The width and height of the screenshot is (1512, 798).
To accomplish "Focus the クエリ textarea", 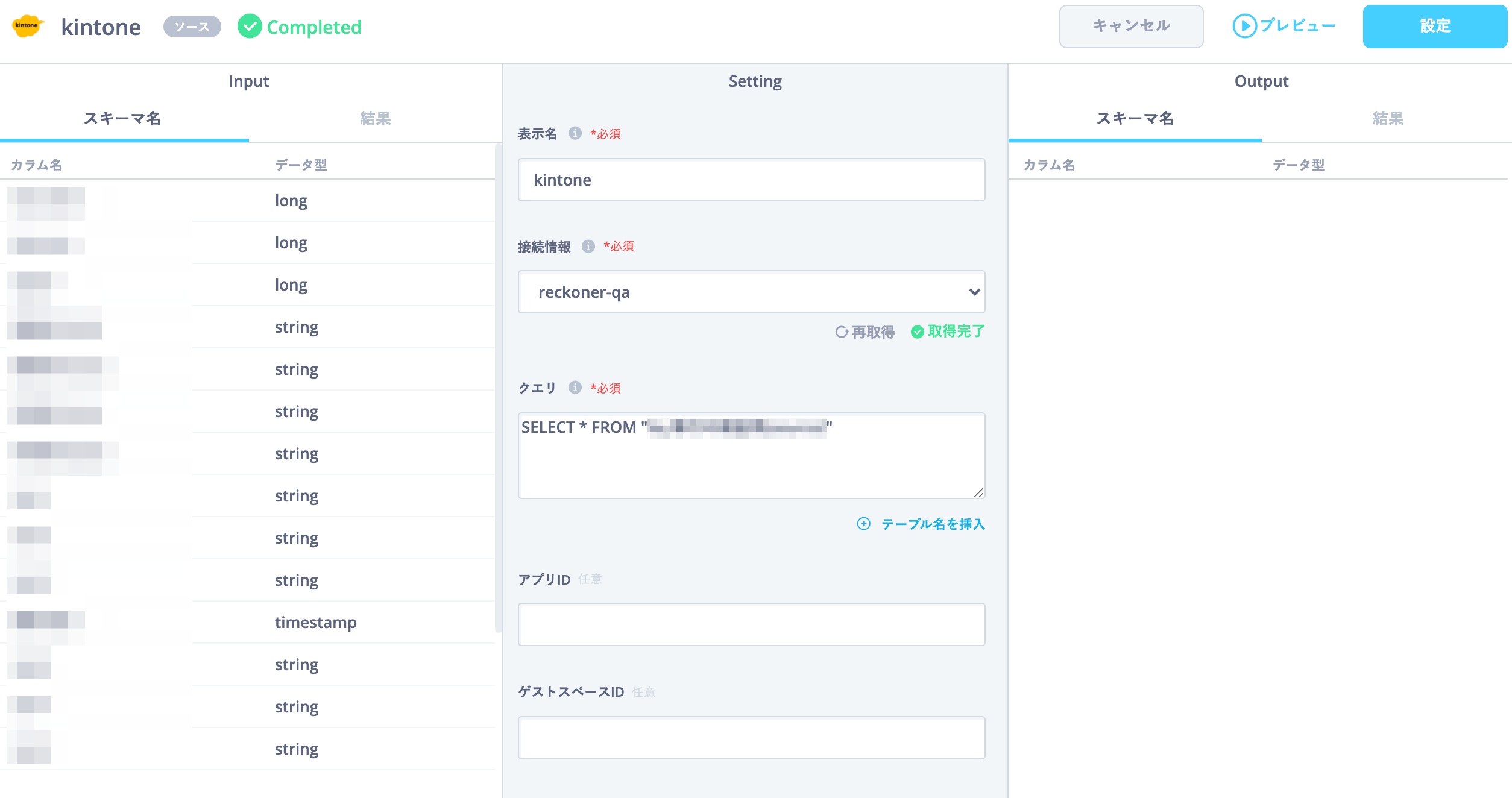I will (x=752, y=456).
